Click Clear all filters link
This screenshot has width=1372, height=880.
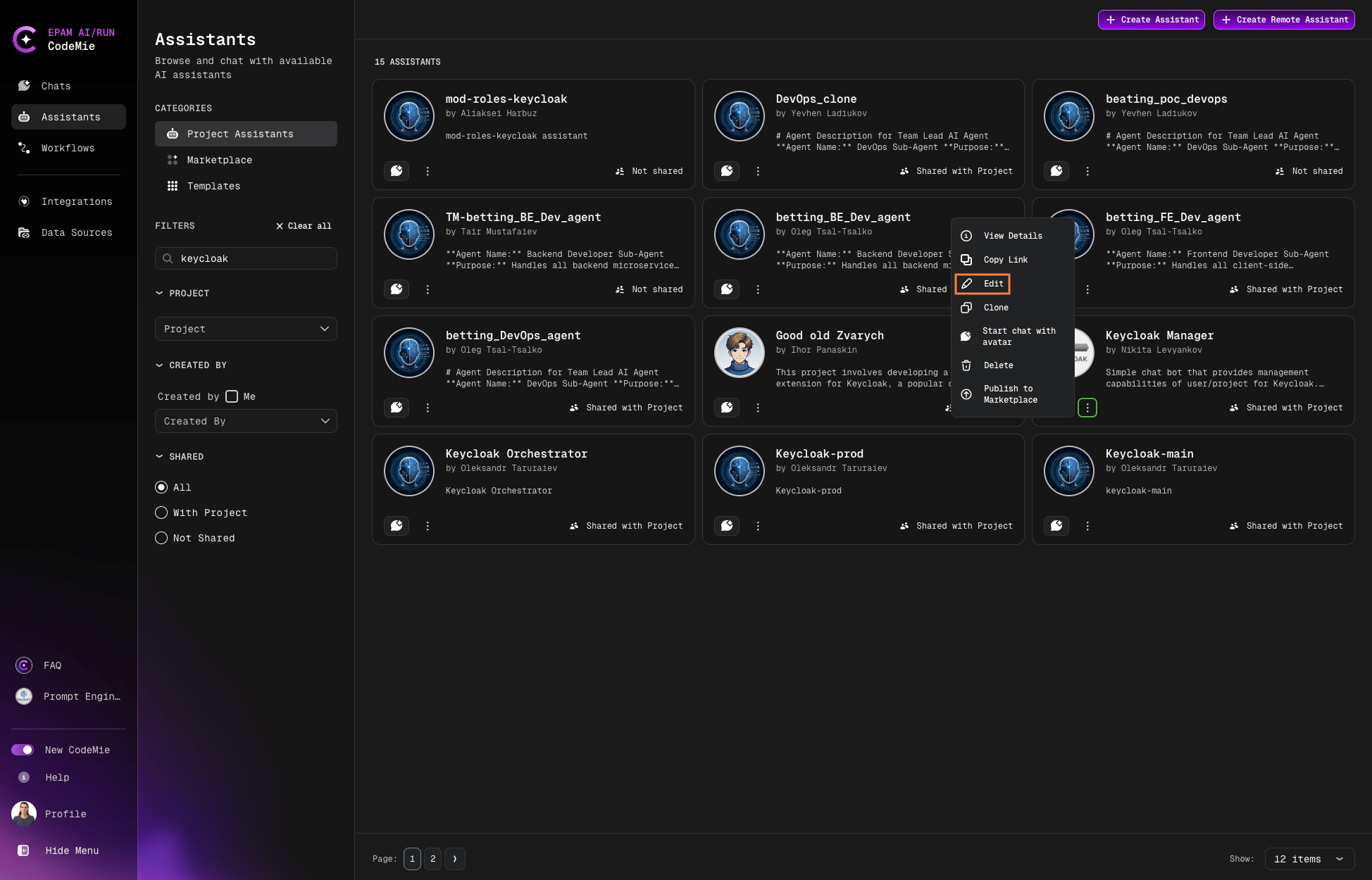304,226
